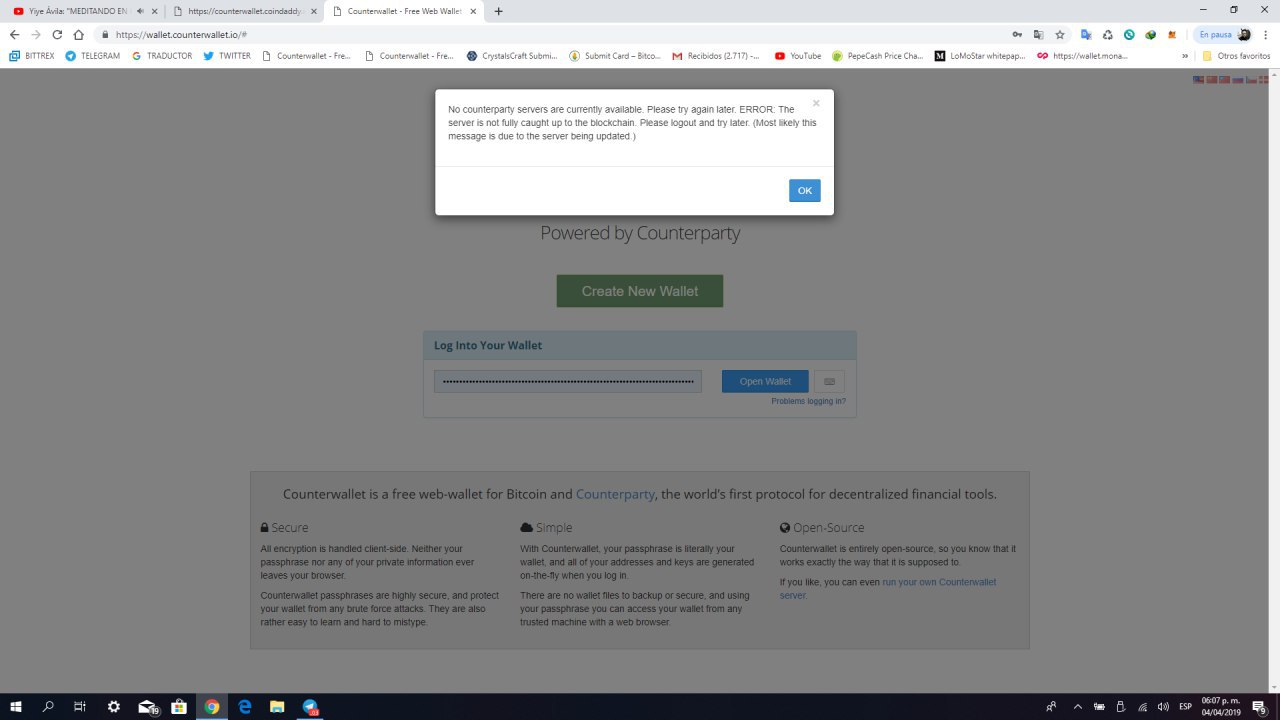
Task: Close the error dialog with the X
Action: point(816,103)
